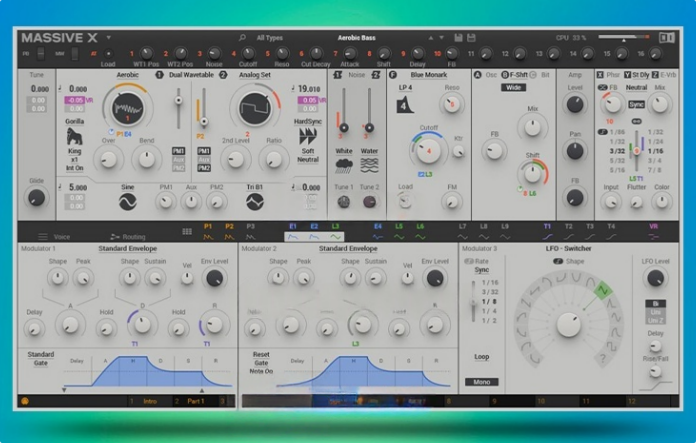Click the Noise 2 slot icon

pyautogui.click(x=376, y=75)
